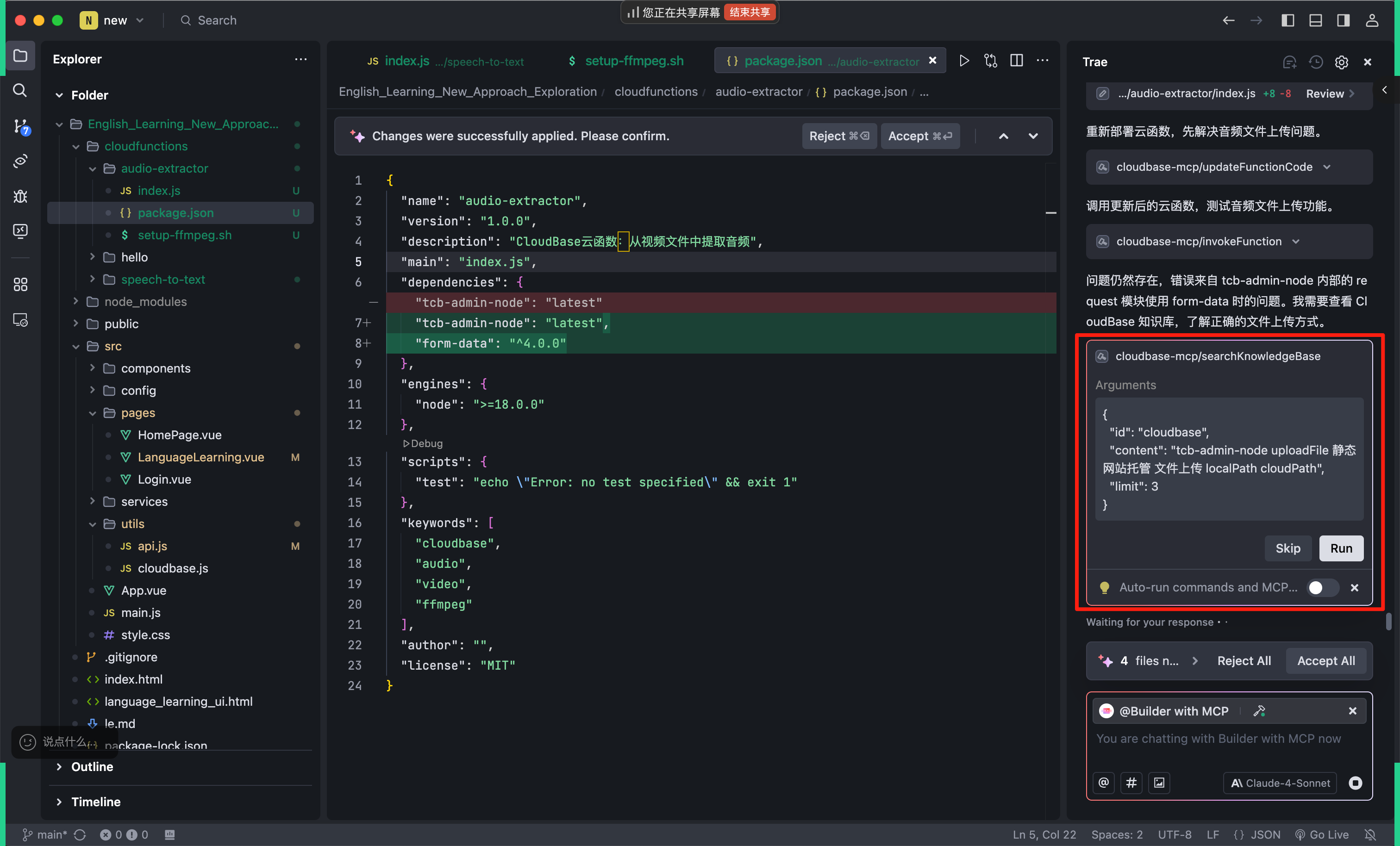Open LanguageLearning.vue in the explorer
1400x846 pixels.
[x=200, y=457]
